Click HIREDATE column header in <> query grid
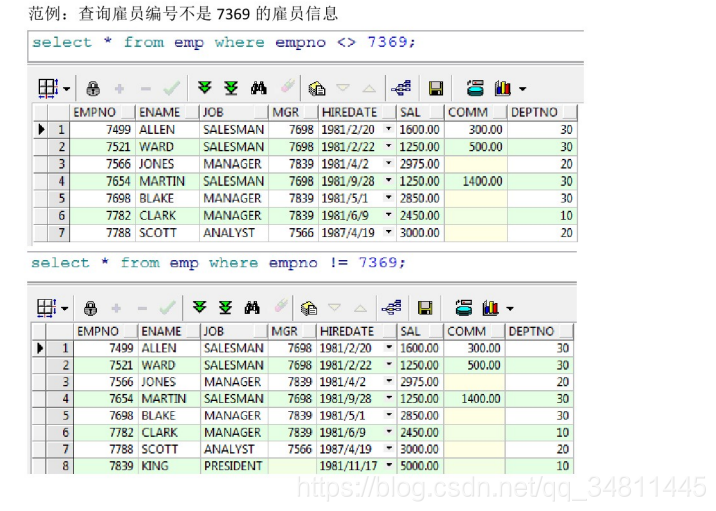This screenshot has width=716, height=511. (x=357, y=112)
